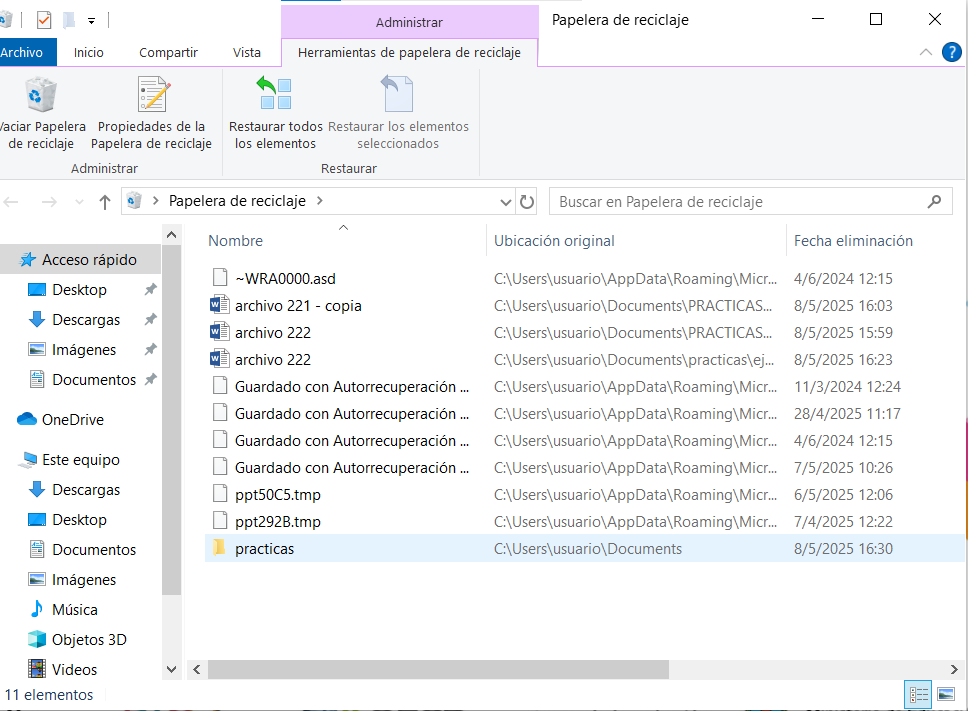
Task: Open the address bar history dropdown
Action: [x=506, y=202]
